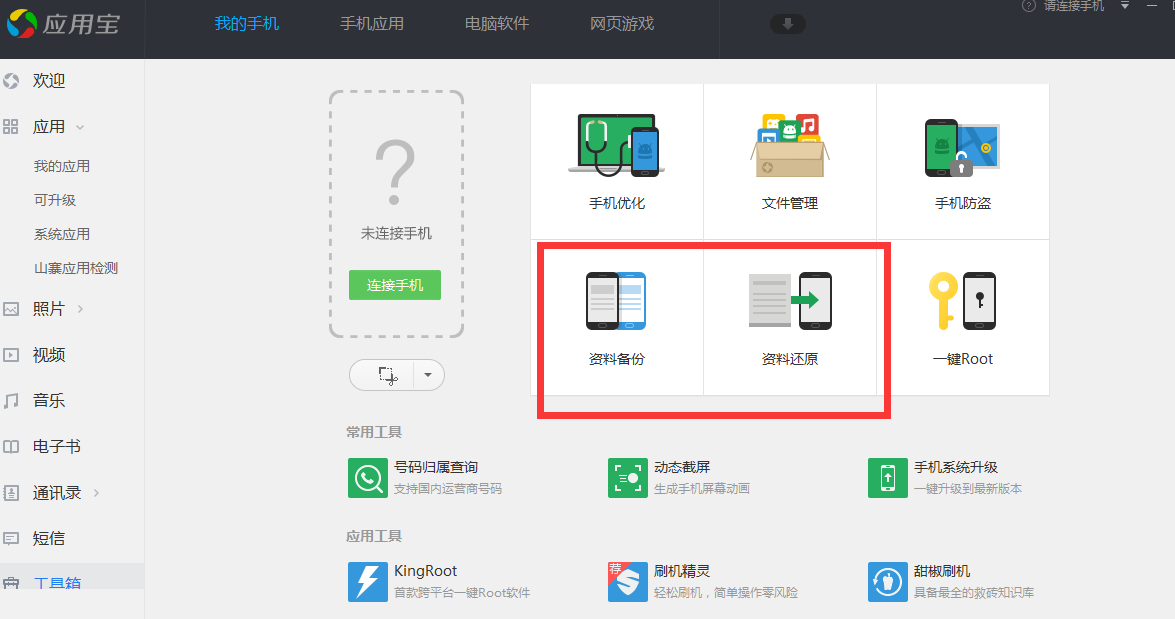This screenshot has width=1175, height=619.
Task: Click the 手机系统升级 upgrade icon
Action: pos(887,478)
